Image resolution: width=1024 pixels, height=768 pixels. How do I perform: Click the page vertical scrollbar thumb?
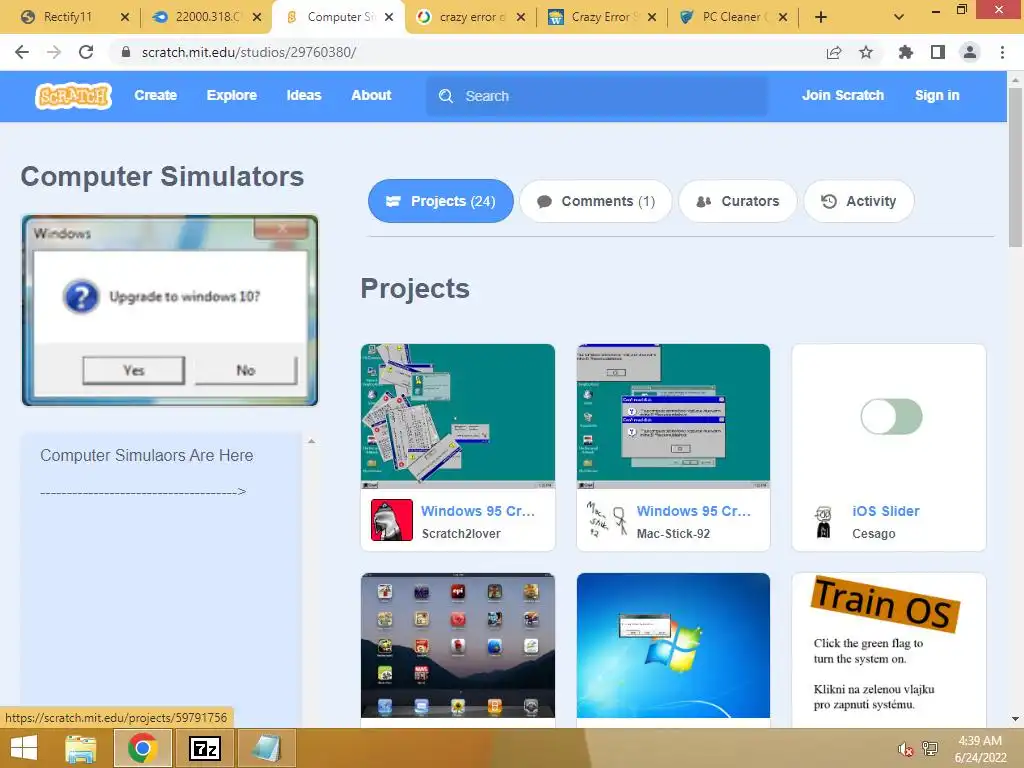[x=1015, y=167]
